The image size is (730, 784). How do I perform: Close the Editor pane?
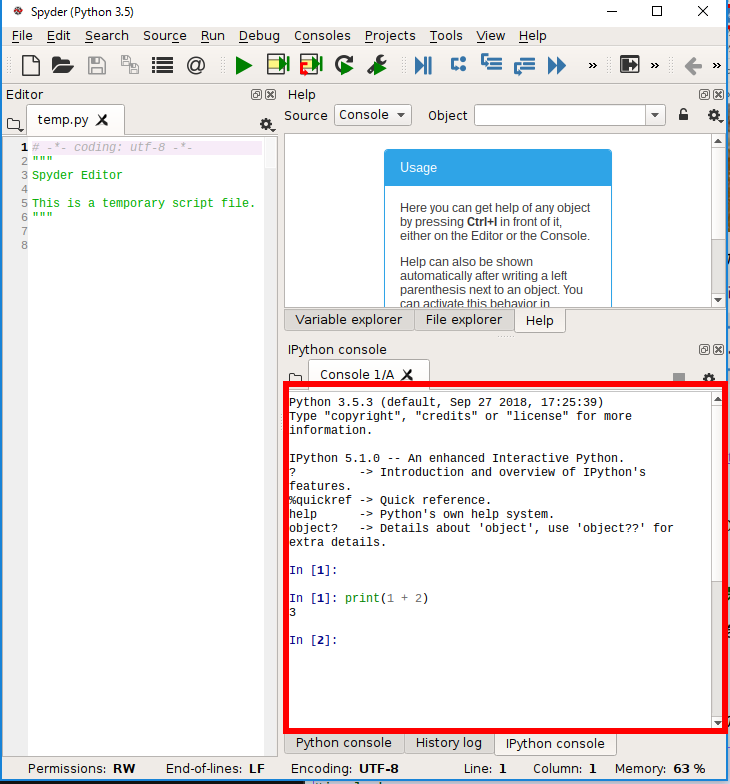(270, 94)
